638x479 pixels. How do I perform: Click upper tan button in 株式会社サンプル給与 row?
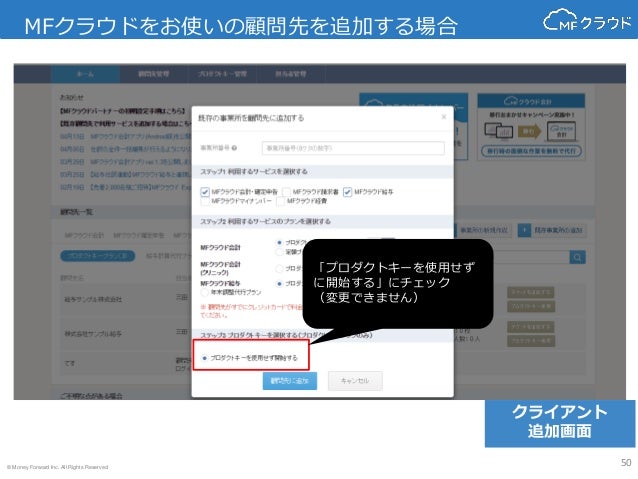(531, 327)
